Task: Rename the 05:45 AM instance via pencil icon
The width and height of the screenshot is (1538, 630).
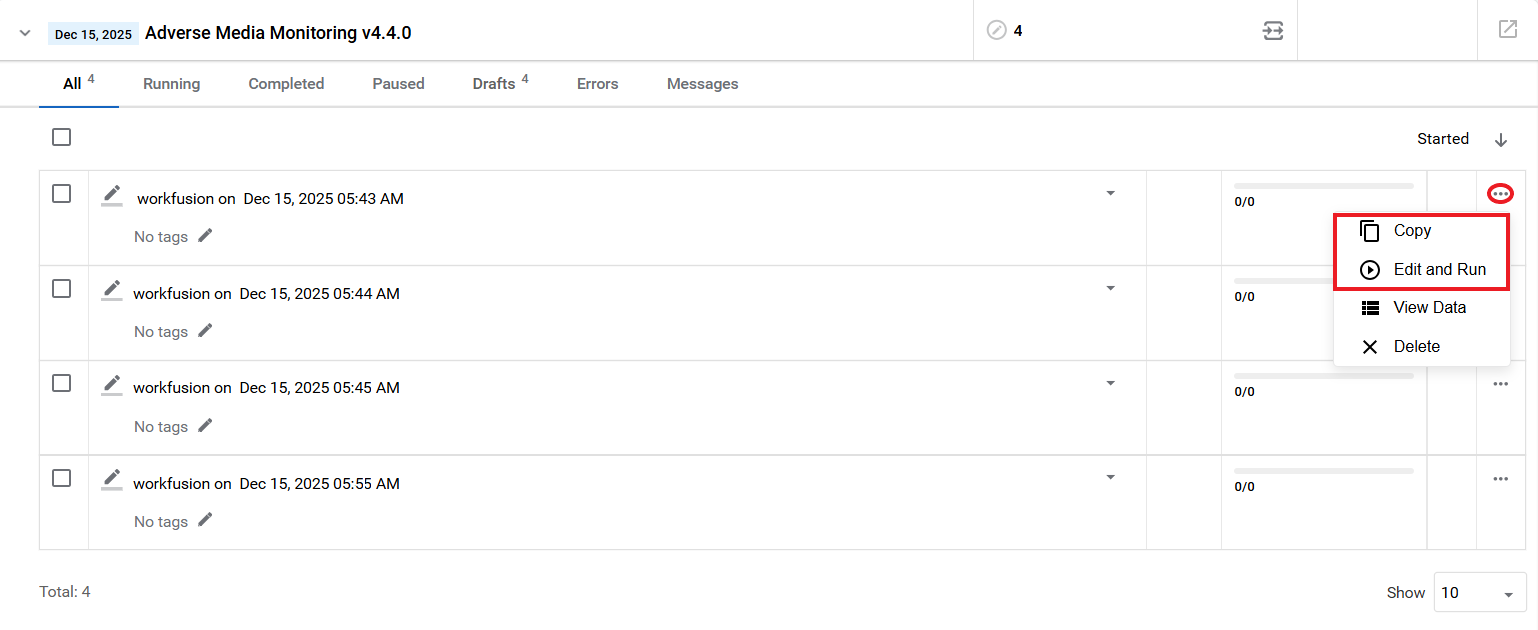Action: 112,385
